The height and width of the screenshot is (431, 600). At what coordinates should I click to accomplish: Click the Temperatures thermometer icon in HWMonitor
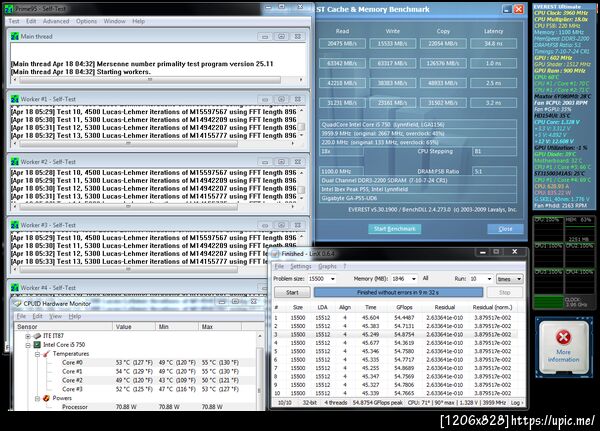(x=46, y=354)
